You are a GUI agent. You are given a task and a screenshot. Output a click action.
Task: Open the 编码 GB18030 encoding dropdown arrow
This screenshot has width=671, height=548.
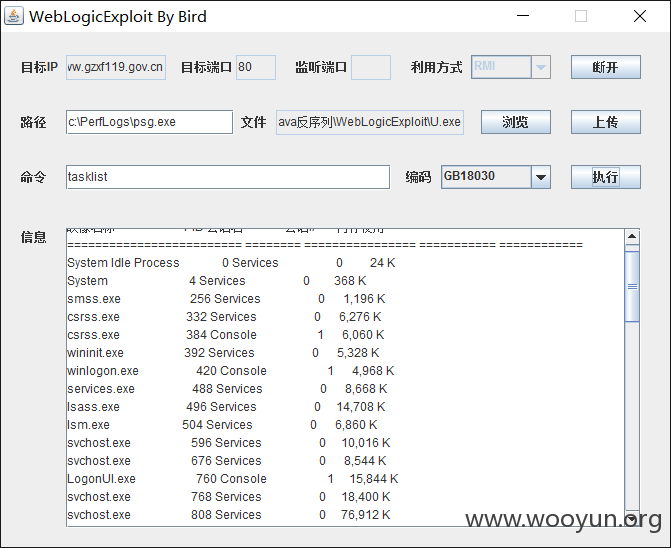(x=541, y=177)
